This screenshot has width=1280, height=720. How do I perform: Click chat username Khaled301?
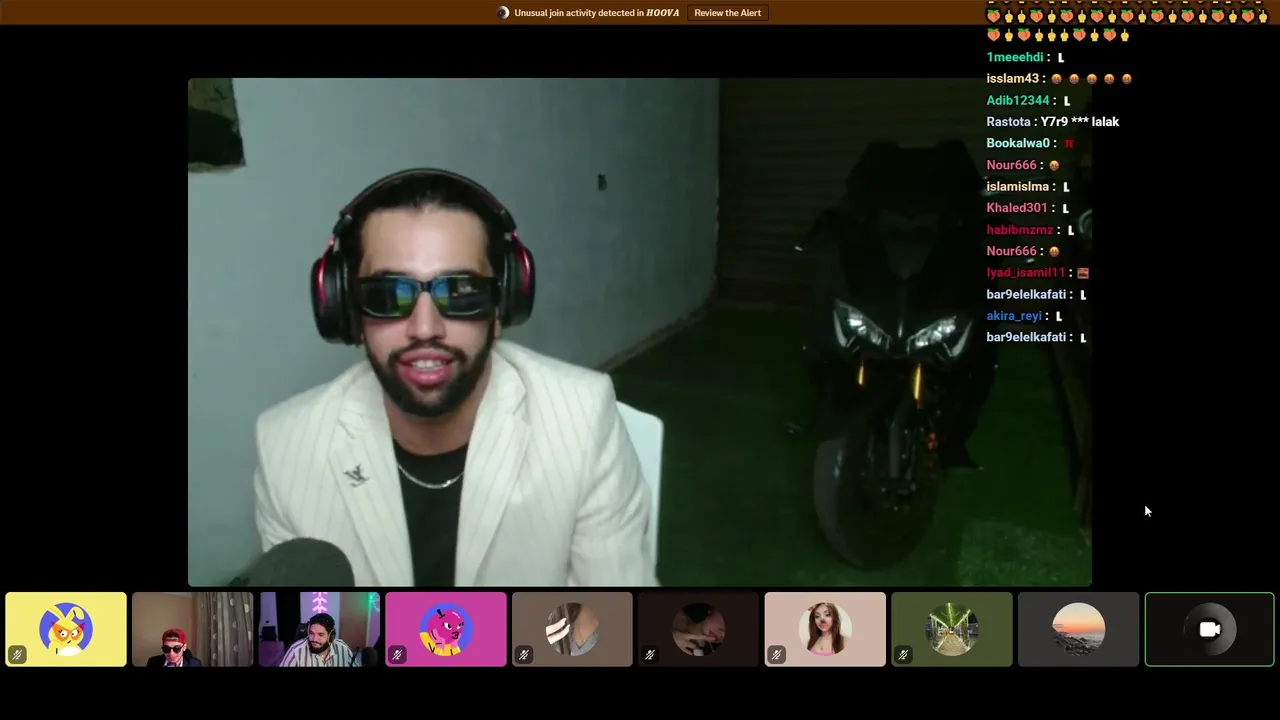(x=1017, y=208)
